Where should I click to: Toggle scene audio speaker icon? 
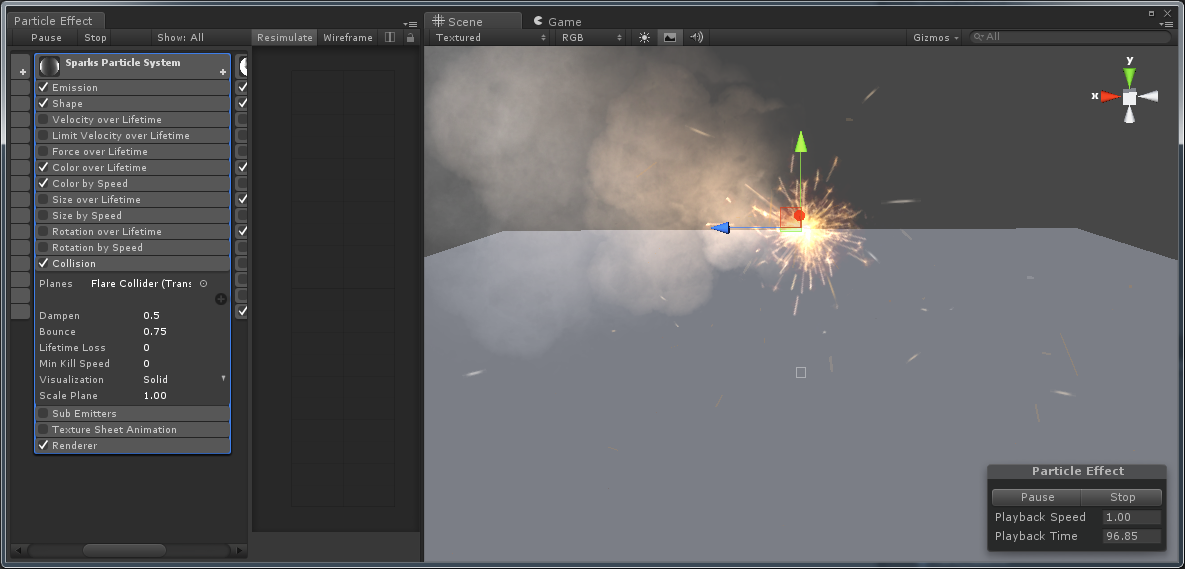(x=696, y=37)
